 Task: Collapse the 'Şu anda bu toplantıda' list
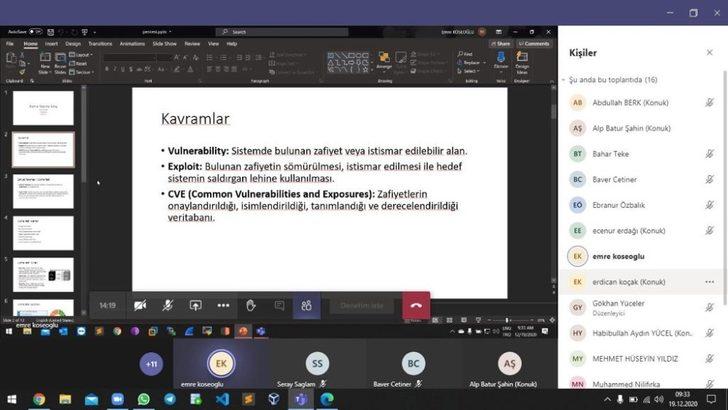click(x=563, y=79)
